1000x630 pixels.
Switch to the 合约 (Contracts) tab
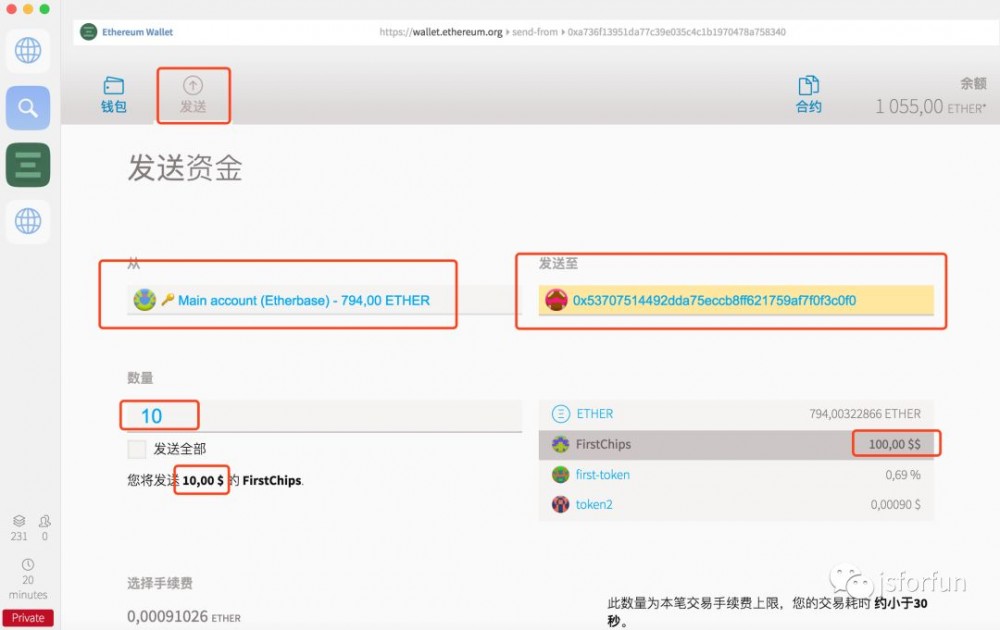coord(808,95)
